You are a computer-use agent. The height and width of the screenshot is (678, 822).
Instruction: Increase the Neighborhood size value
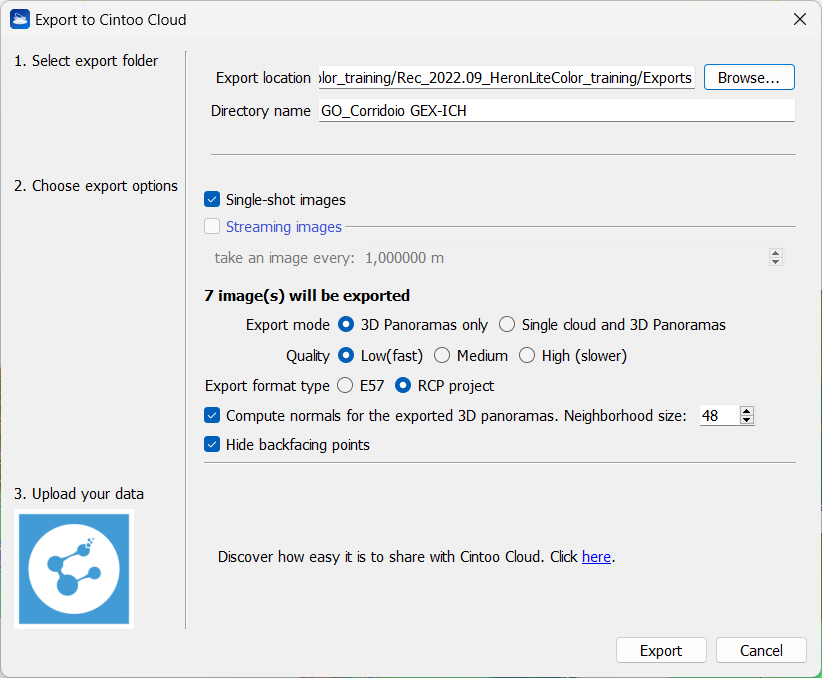(x=746, y=411)
